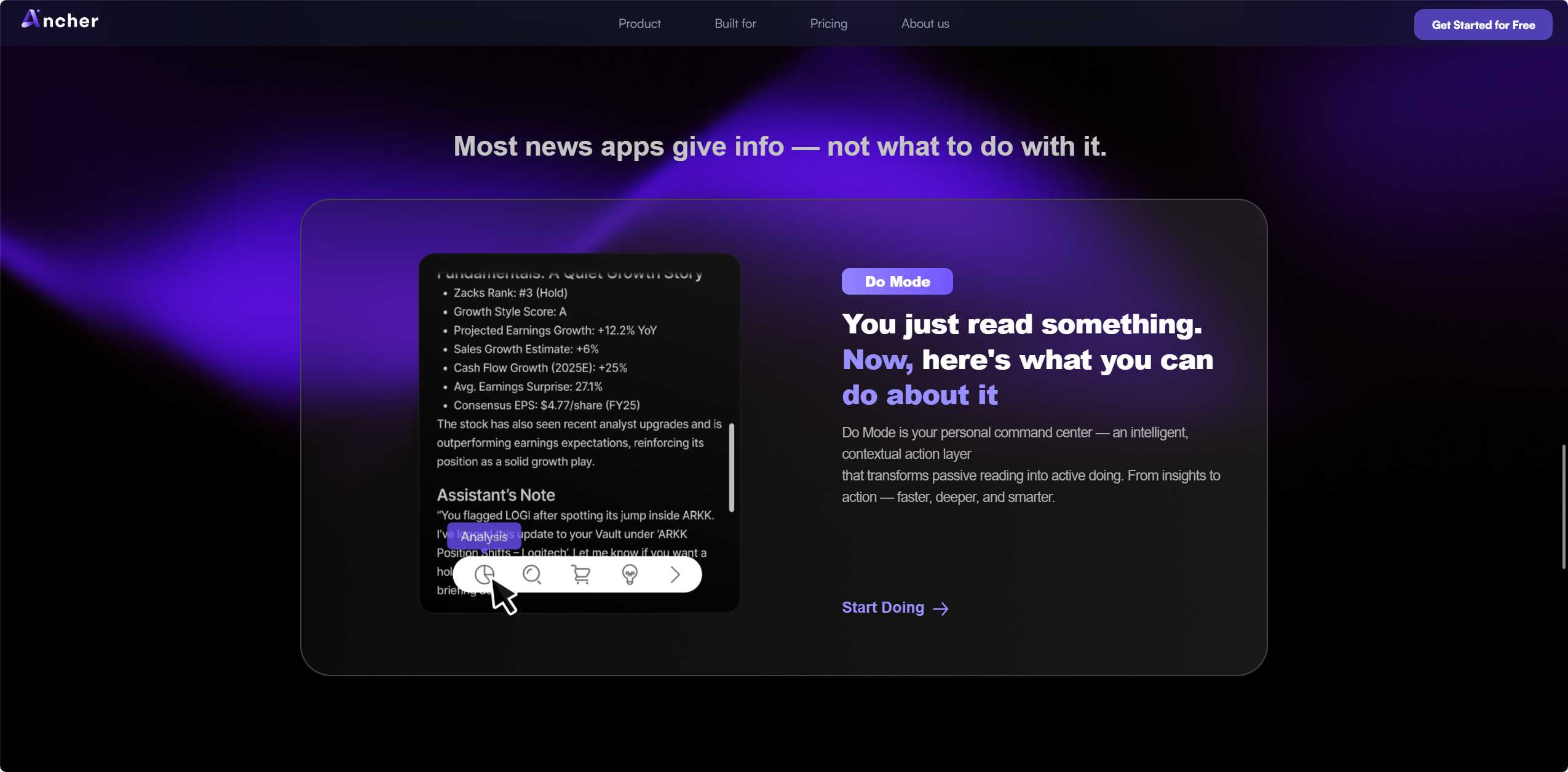Click the demo panel's inner scrollbar

731,468
